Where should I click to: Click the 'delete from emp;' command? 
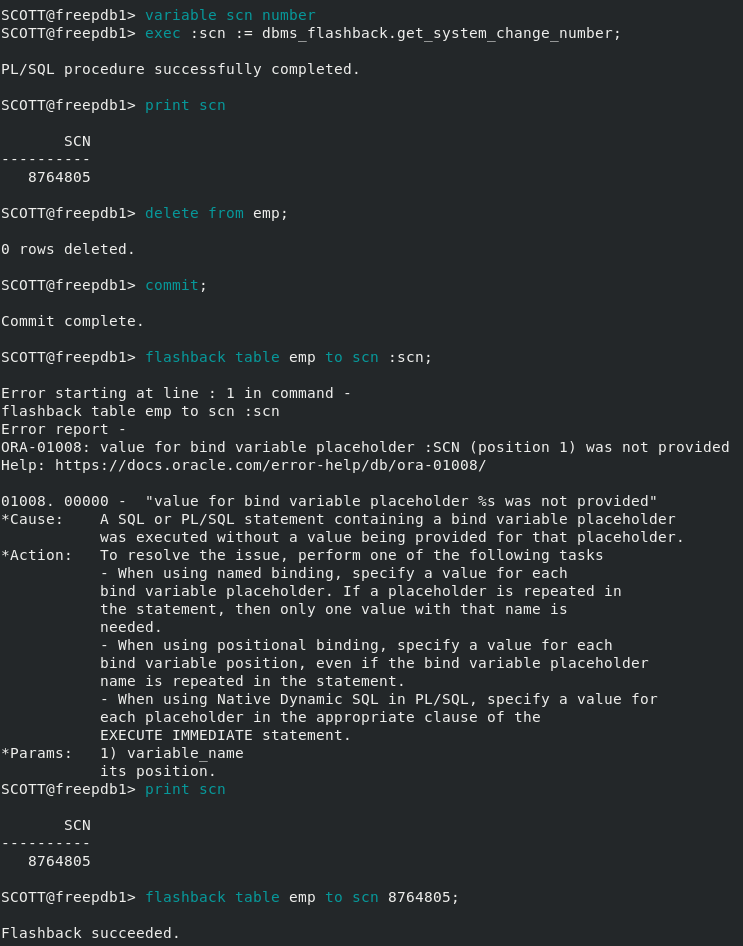(x=217, y=213)
